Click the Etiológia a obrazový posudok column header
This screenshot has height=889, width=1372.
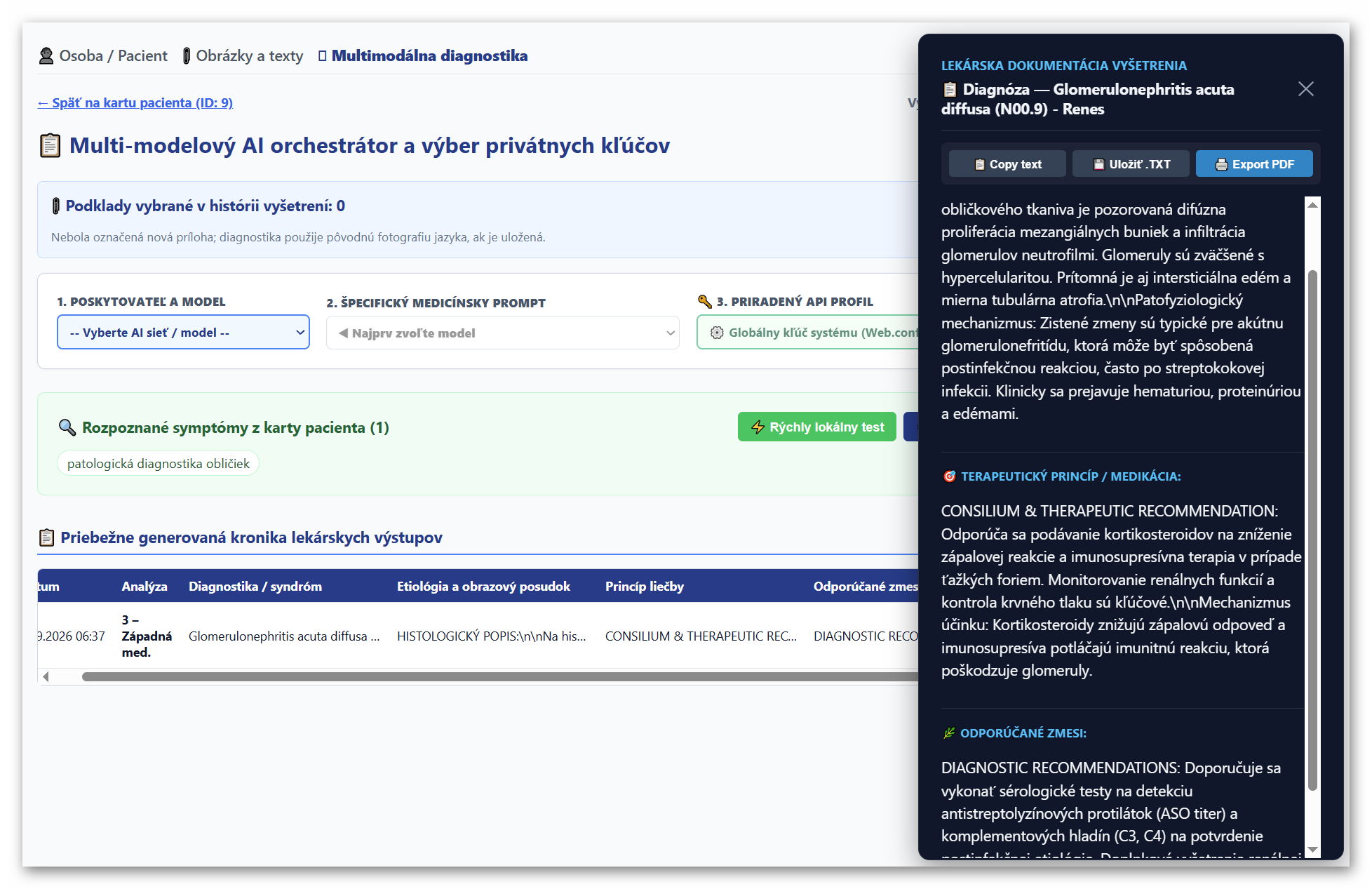point(483,586)
